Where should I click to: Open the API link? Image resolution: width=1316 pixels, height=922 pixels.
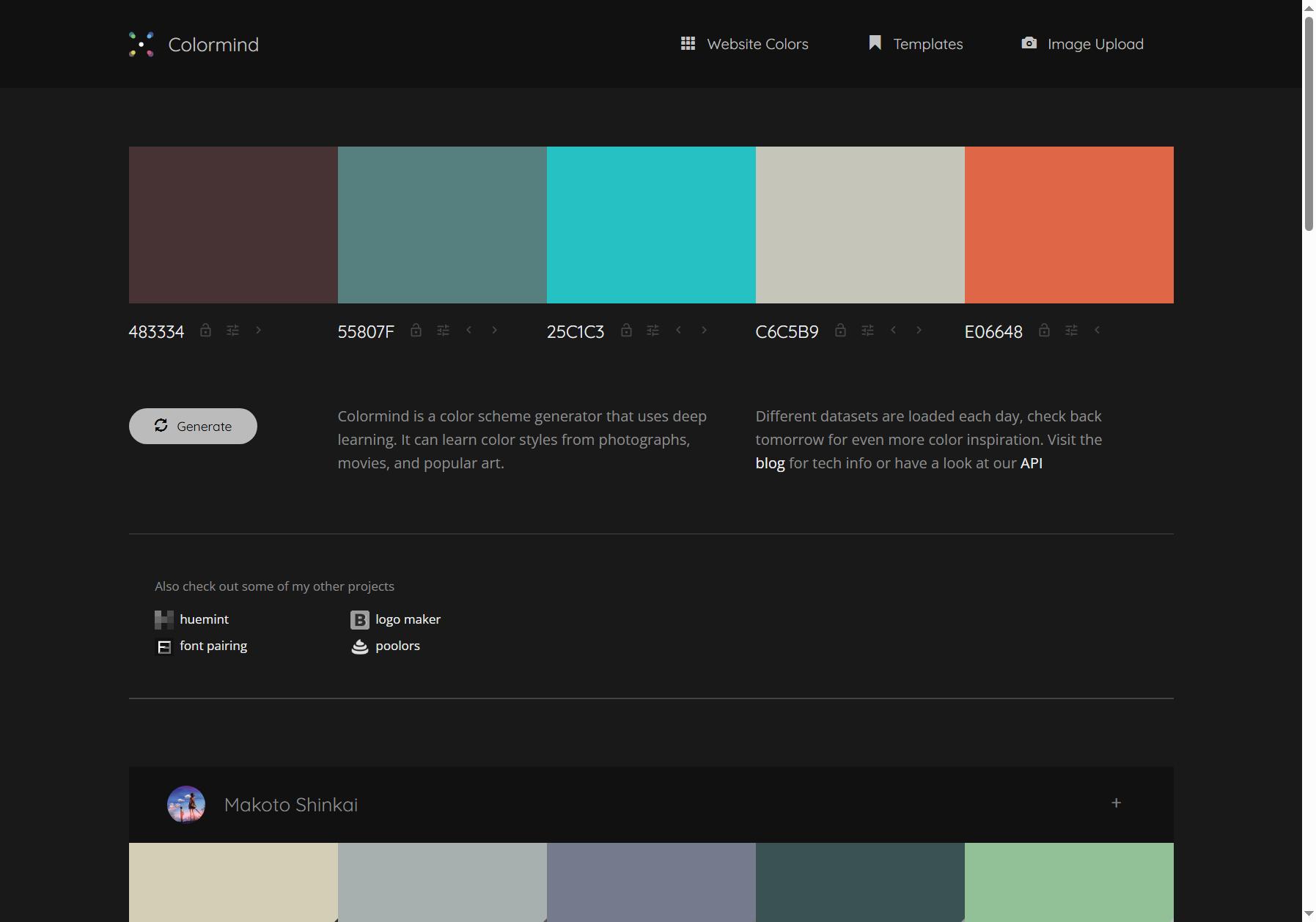(x=1031, y=463)
